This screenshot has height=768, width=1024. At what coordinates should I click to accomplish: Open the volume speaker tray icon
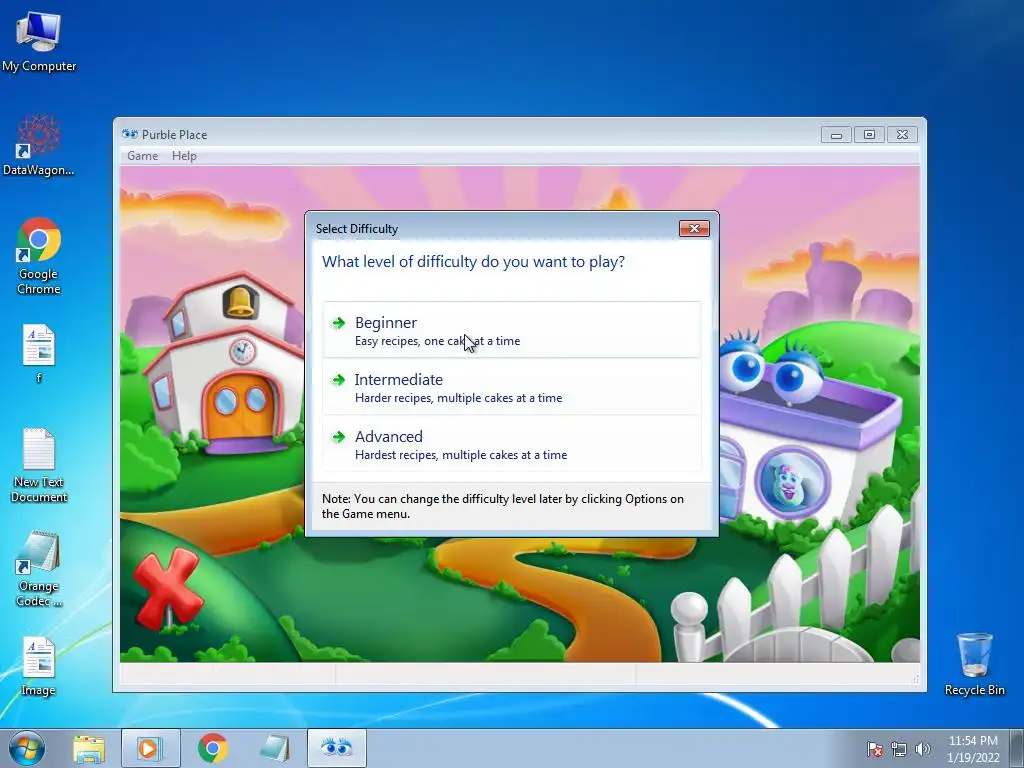[923, 749]
